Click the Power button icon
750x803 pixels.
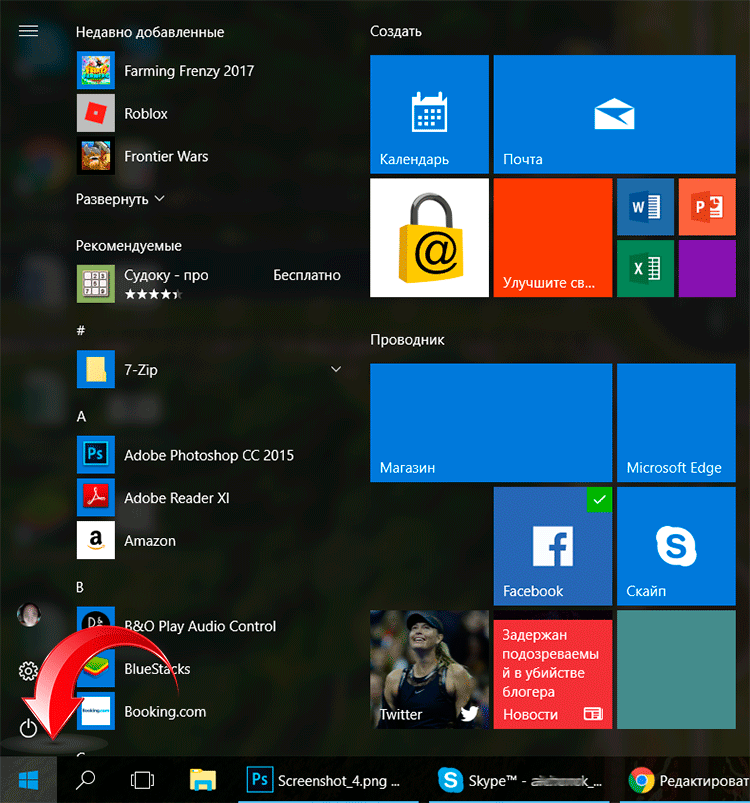coord(28,728)
